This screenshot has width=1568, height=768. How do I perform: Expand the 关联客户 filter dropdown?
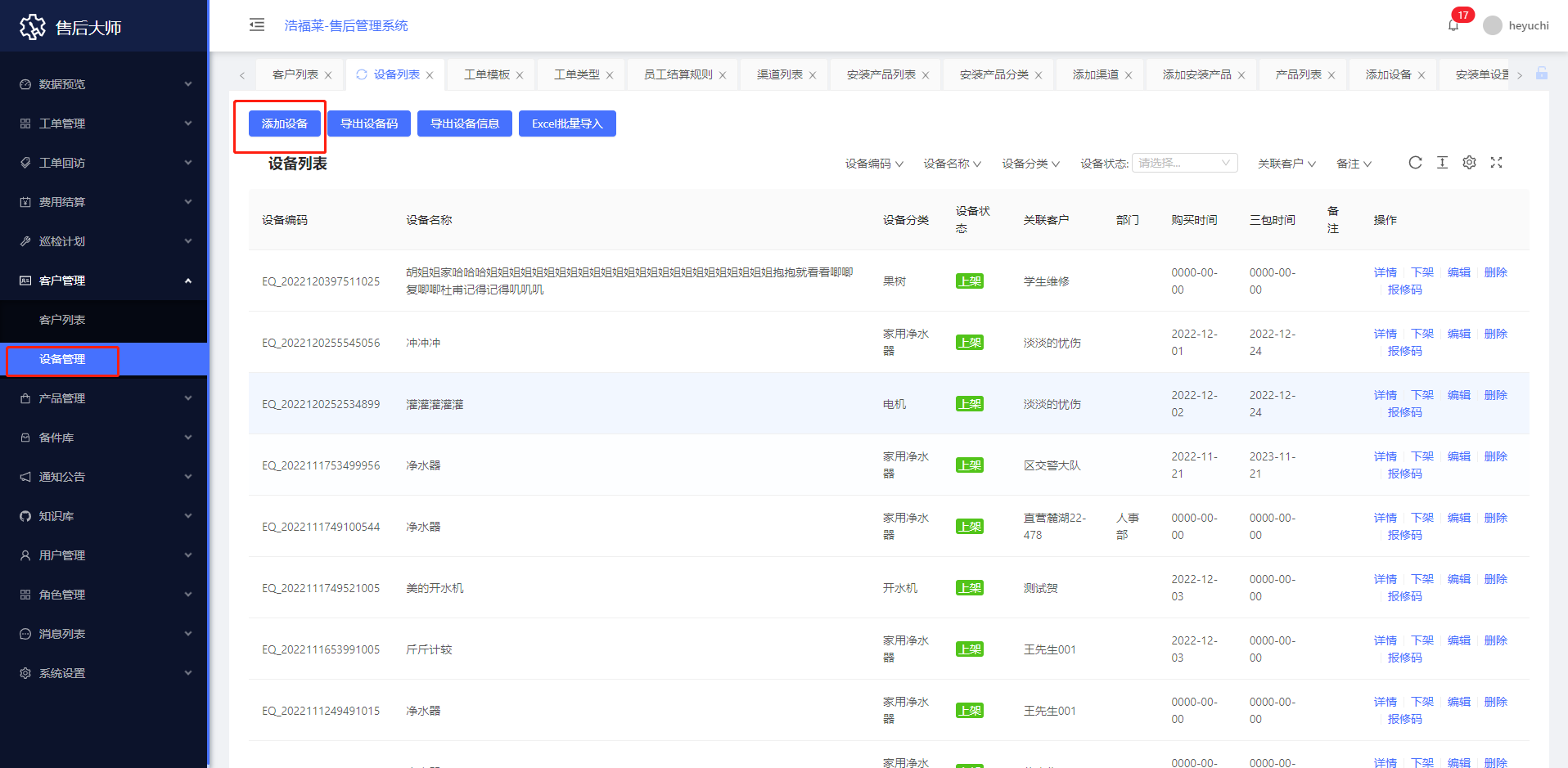click(x=1286, y=164)
